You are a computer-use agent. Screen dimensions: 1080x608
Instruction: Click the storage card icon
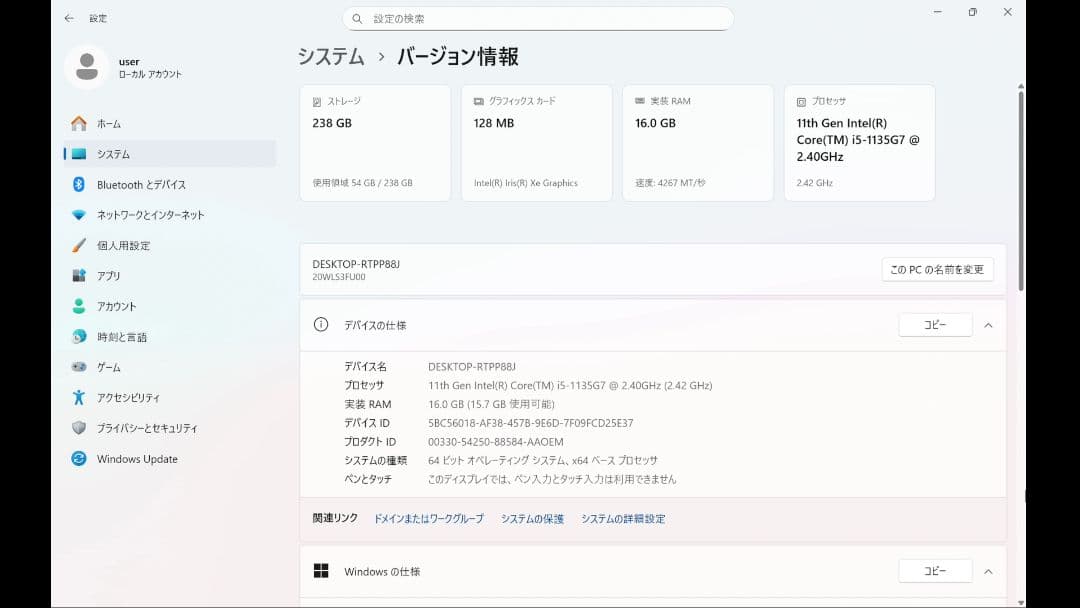point(317,102)
